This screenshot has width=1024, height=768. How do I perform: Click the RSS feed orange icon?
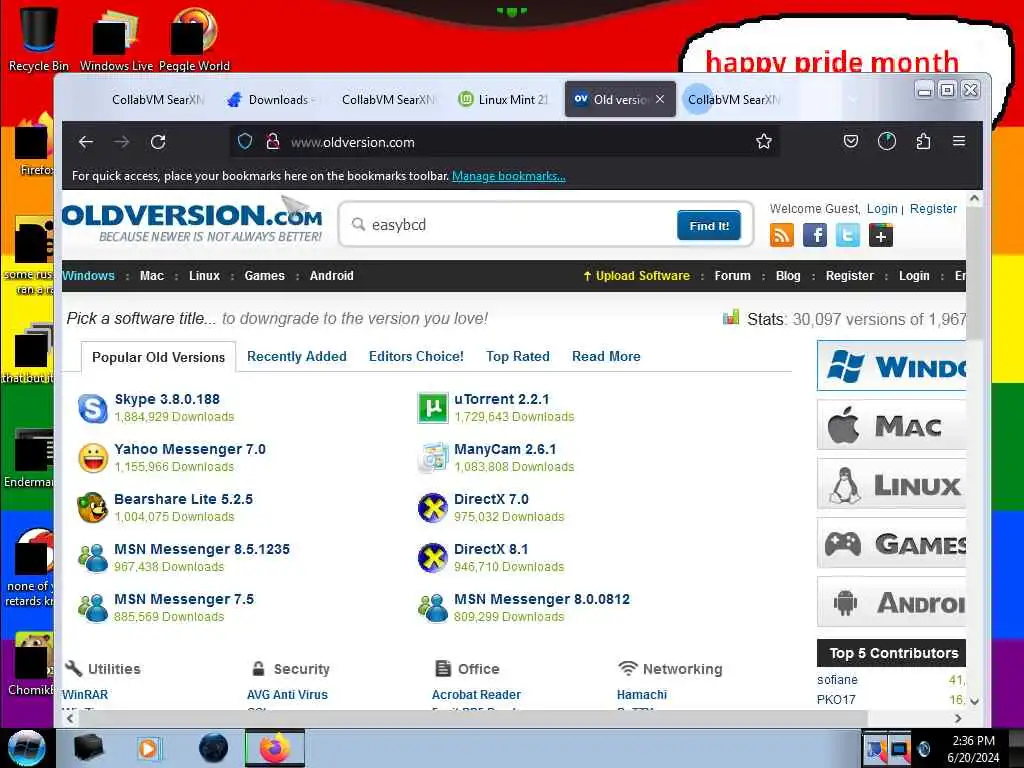coord(782,235)
